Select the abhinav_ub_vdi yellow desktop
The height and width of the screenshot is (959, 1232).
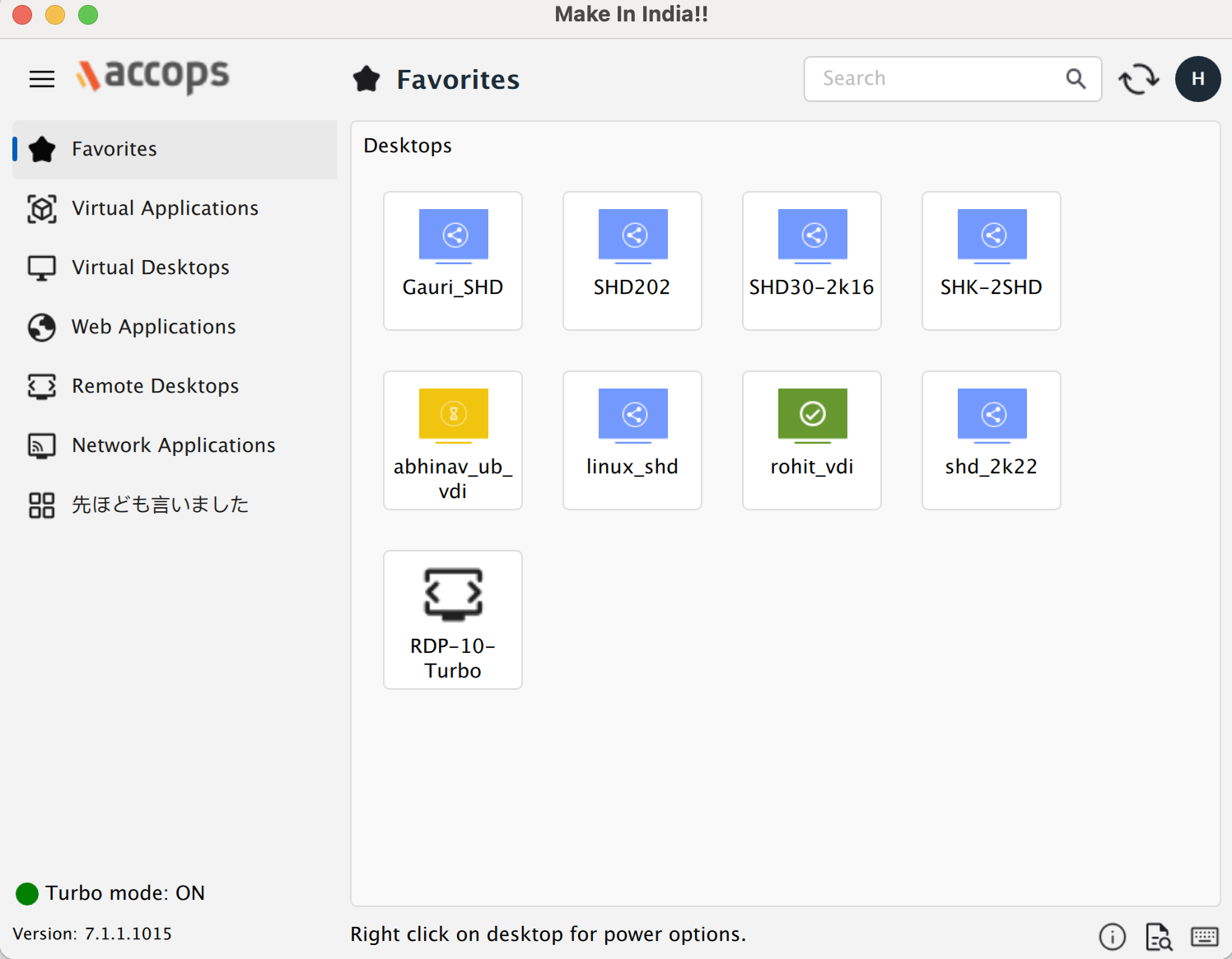[x=453, y=440]
